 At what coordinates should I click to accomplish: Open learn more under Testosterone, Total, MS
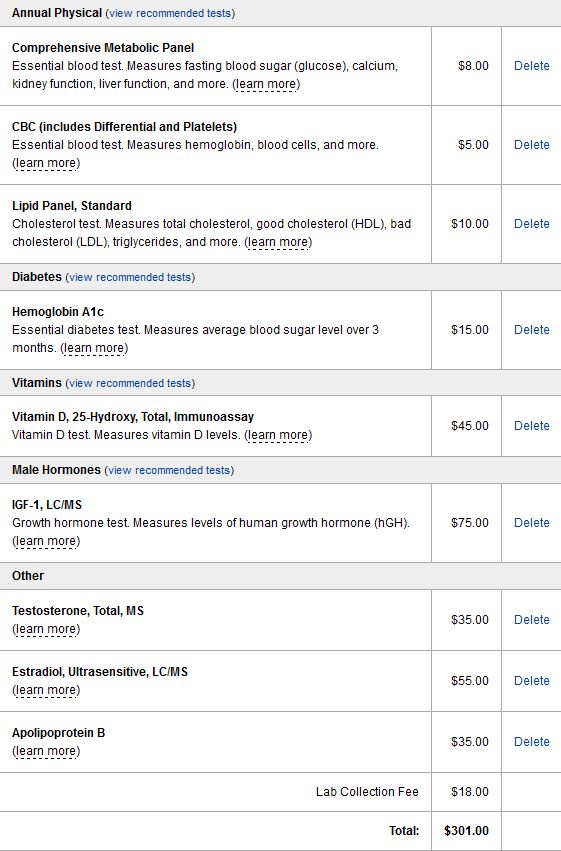coord(46,629)
